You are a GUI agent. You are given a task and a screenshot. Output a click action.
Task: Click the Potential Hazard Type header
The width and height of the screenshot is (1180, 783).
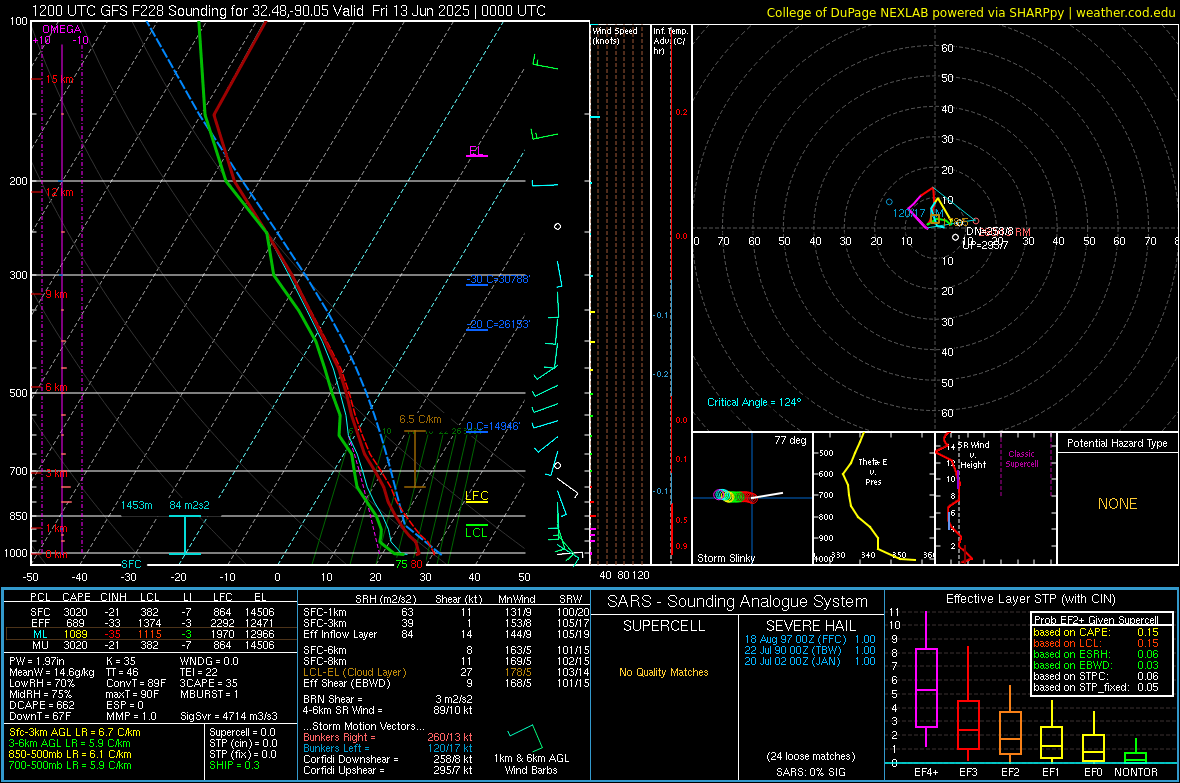(1117, 443)
